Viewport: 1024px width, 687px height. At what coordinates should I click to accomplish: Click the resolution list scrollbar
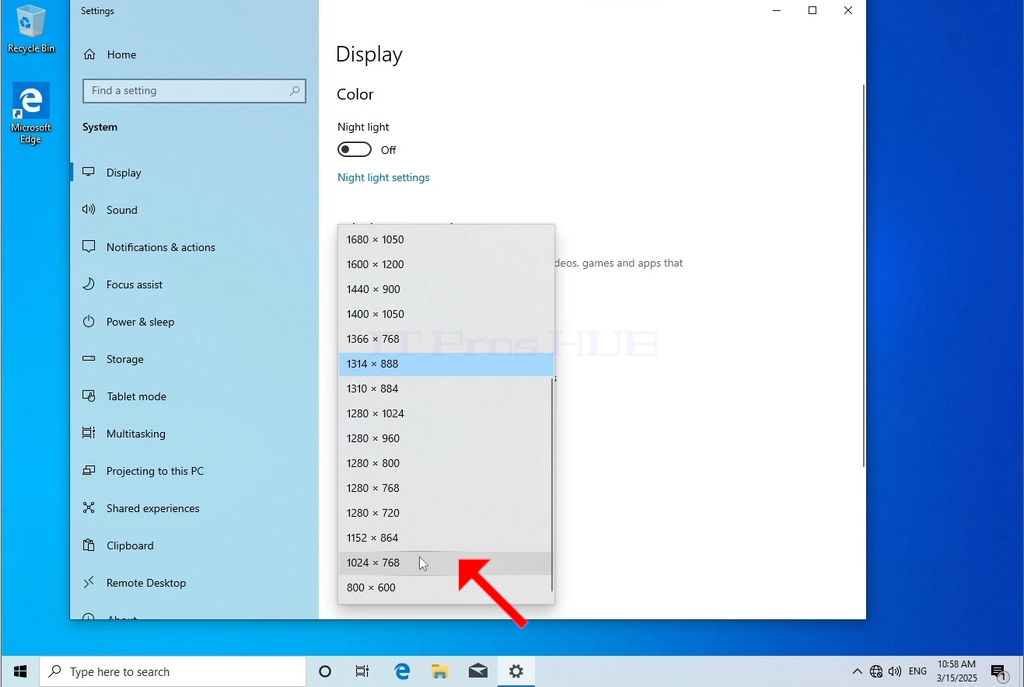coord(552,485)
